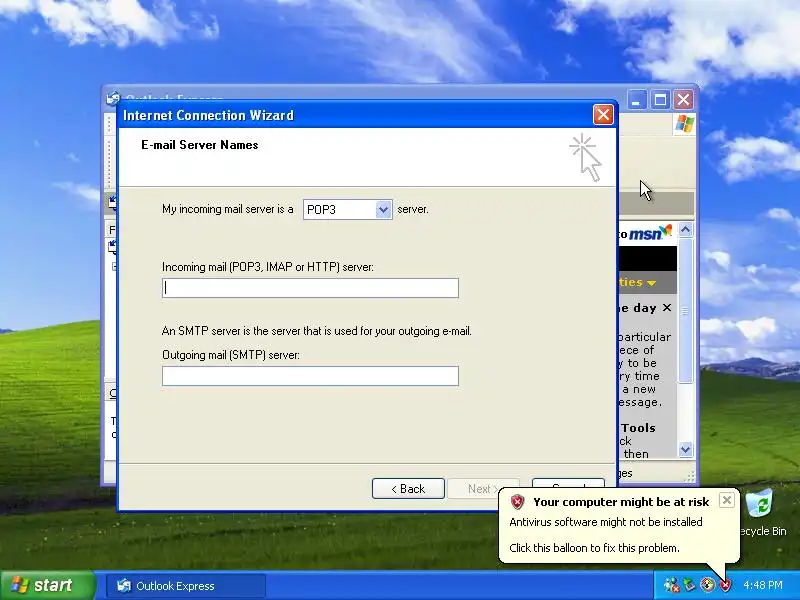Screen dimensions: 800x600
Task: Open the POP3 server type dropdown
Action: pyautogui.click(x=383, y=210)
